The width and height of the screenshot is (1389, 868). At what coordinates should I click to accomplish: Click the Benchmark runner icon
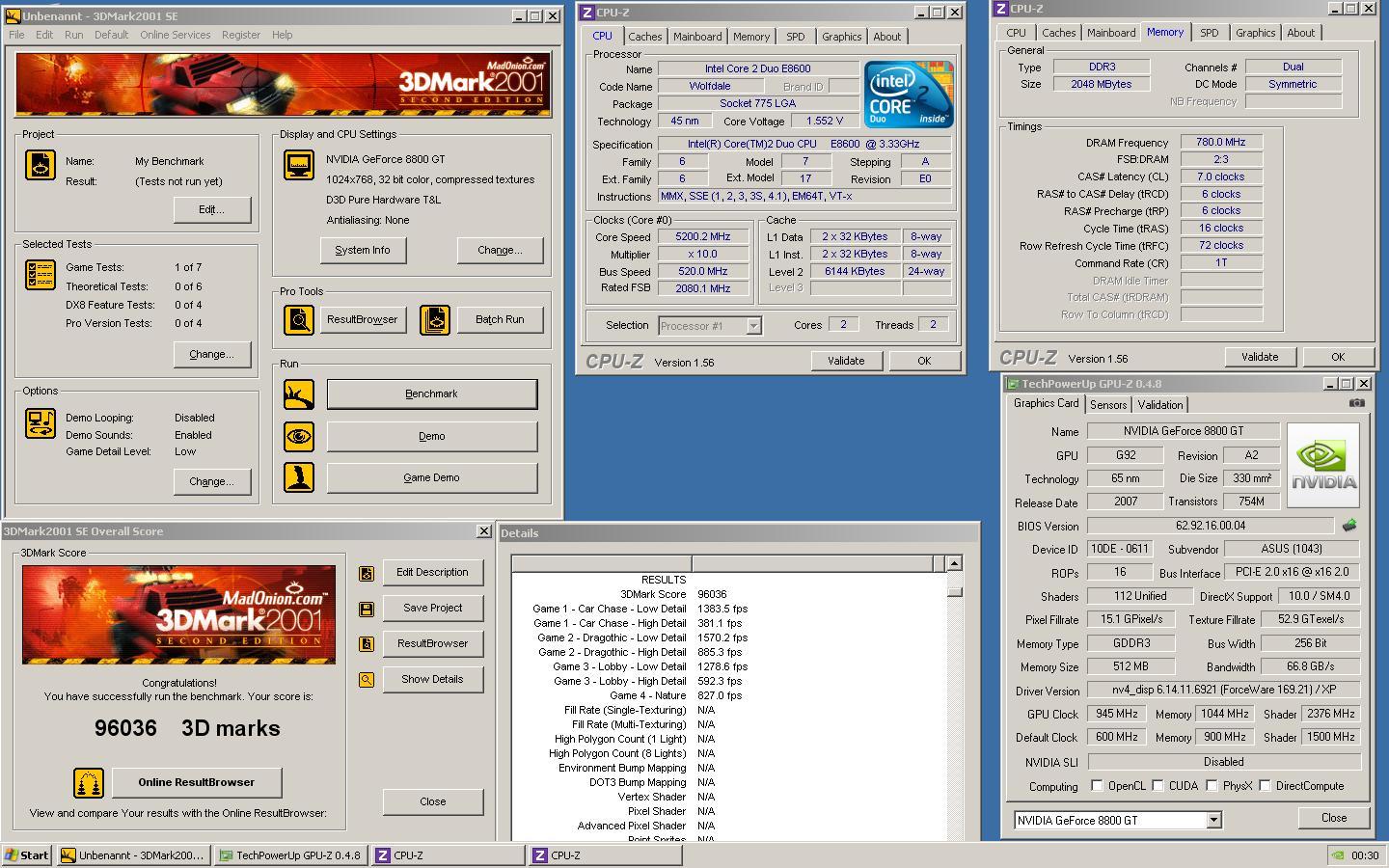(299, 394)
